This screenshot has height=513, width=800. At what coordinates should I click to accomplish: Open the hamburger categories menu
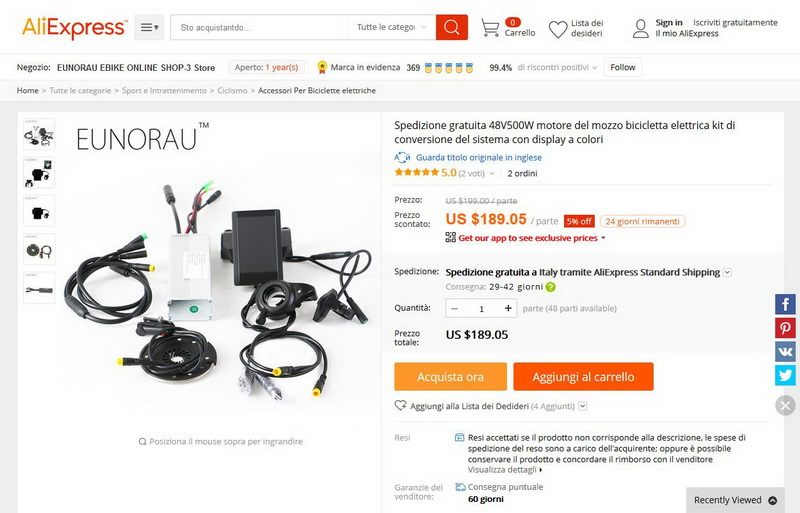(149, 27)
